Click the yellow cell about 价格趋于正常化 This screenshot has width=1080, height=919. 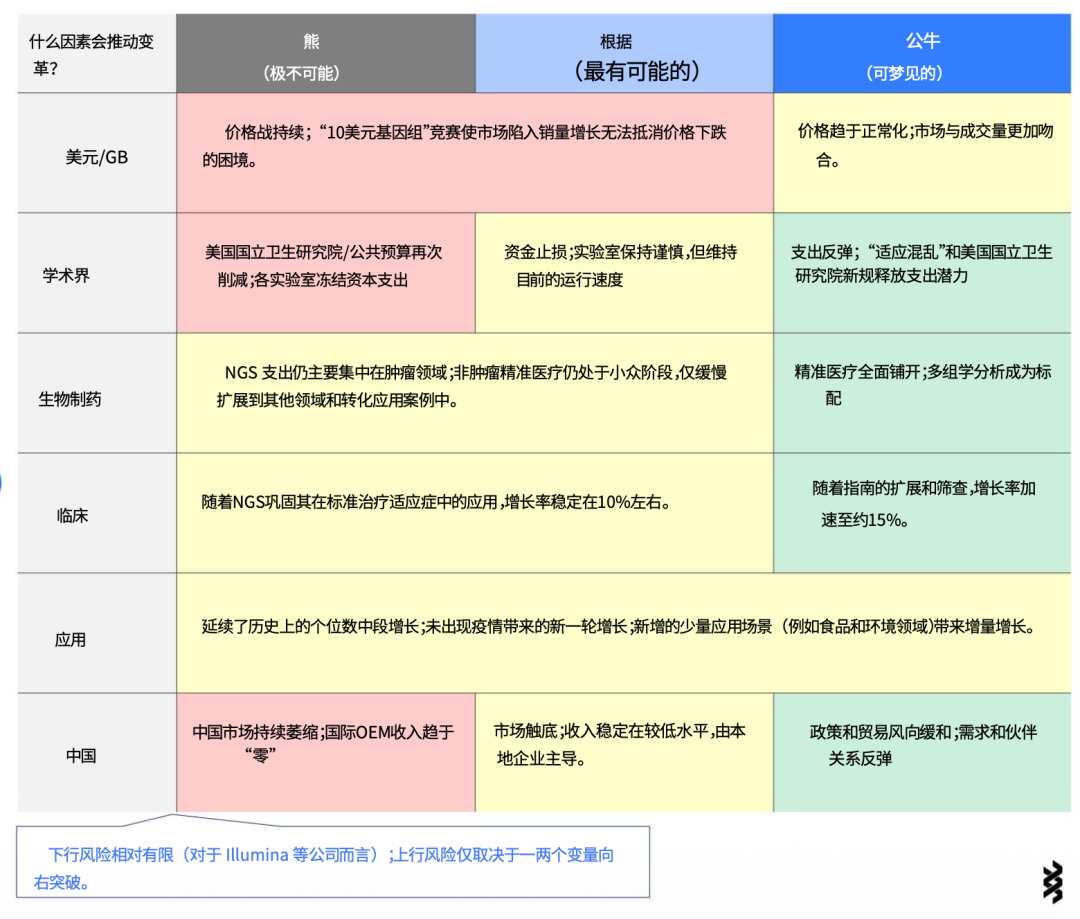click(922, 154)
